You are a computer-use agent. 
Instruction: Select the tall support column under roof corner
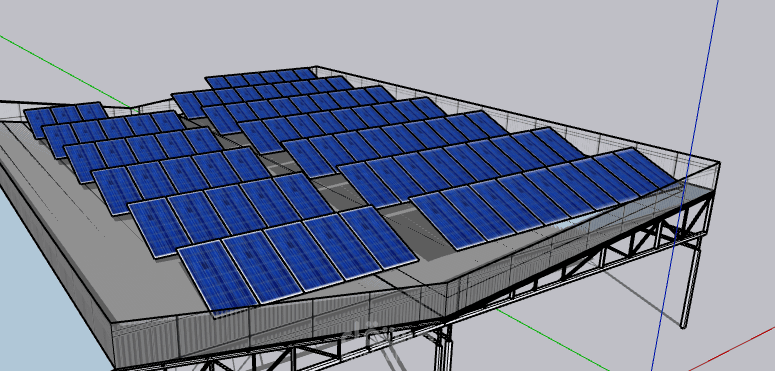click(x=690, y=282)
